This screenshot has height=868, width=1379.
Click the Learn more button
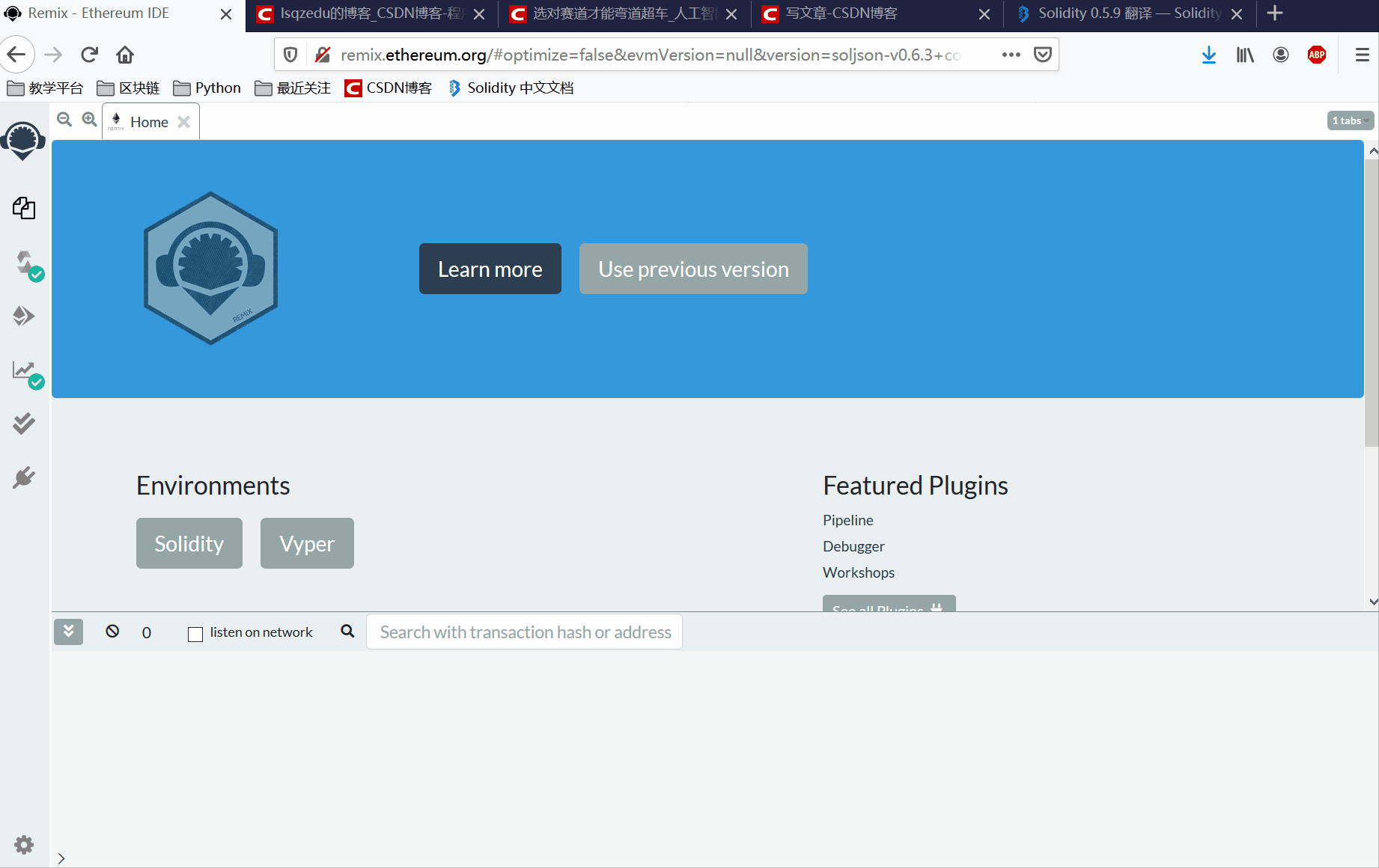click(490, 269)
